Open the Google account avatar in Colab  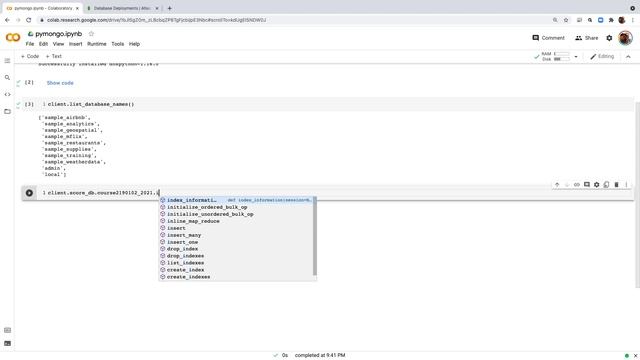click(625, 38)
